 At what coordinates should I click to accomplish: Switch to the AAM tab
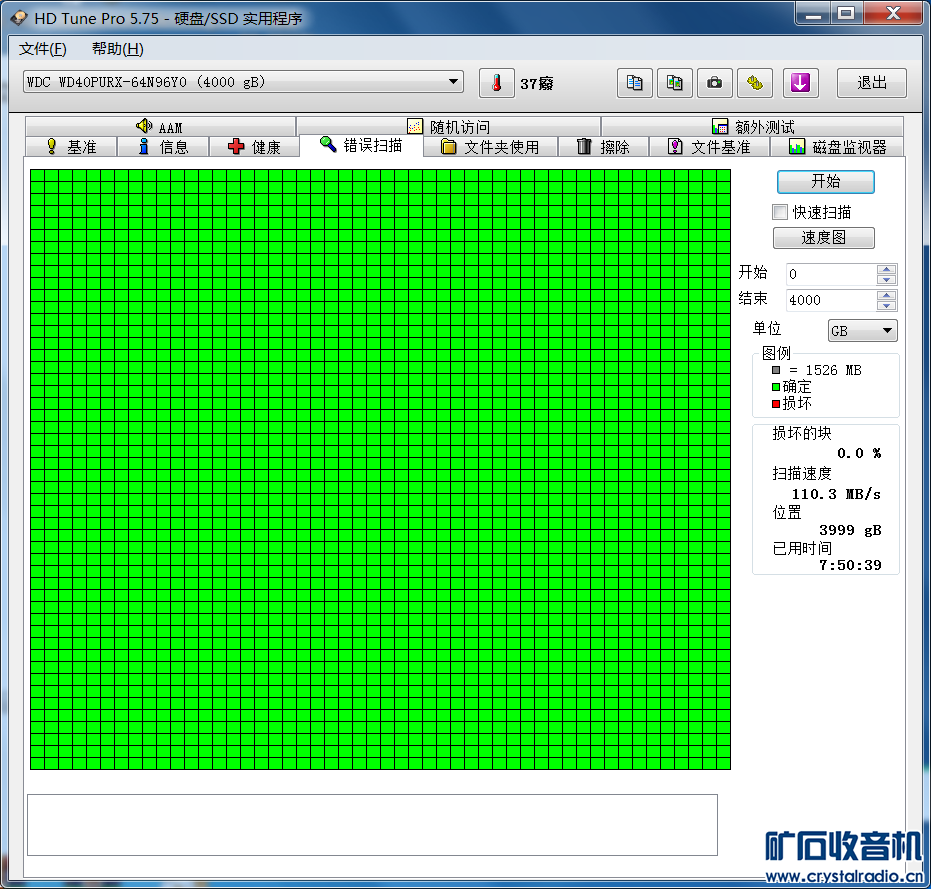pos(160,126)
